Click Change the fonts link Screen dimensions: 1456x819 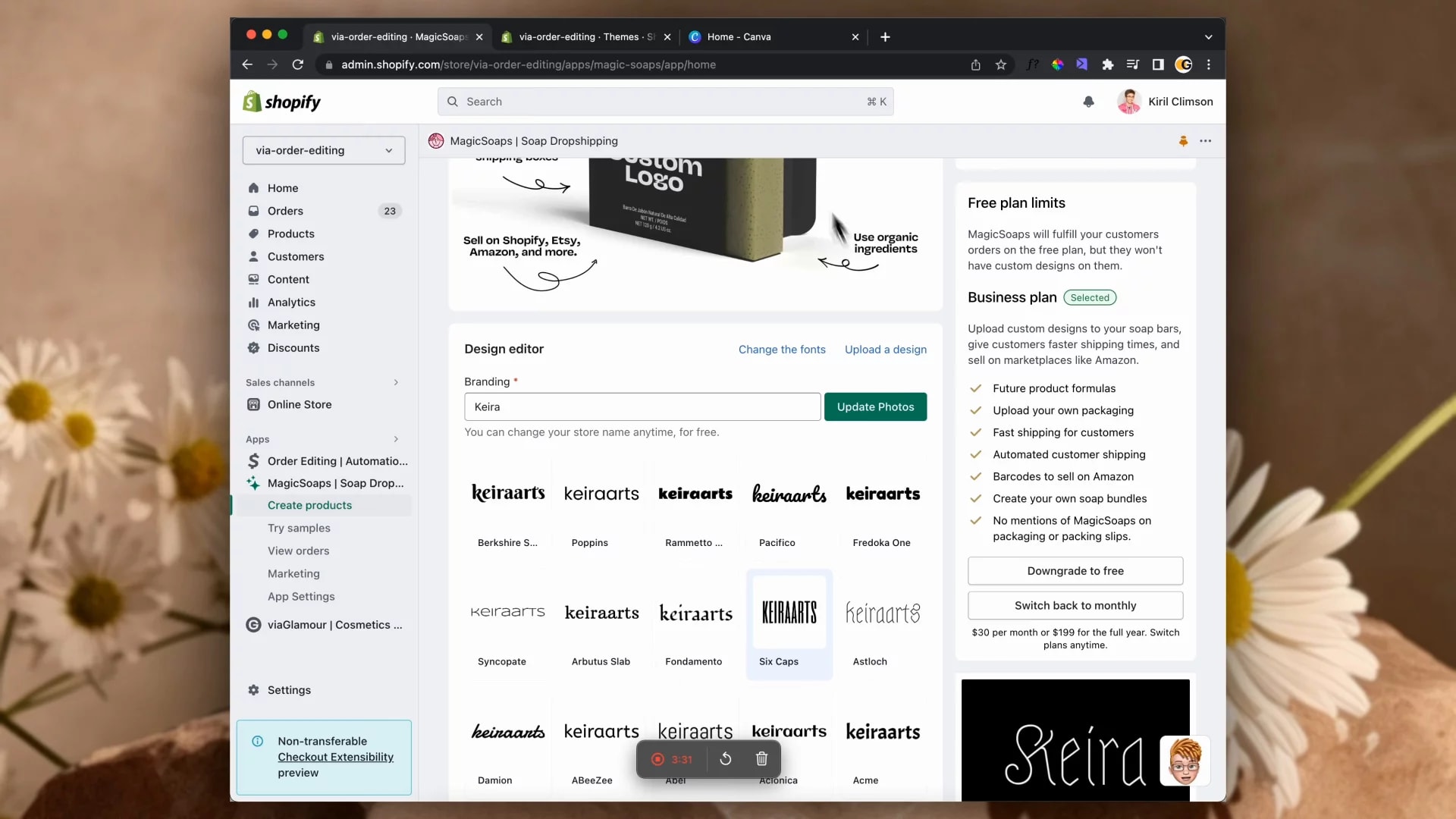click(x=782, y=350)
